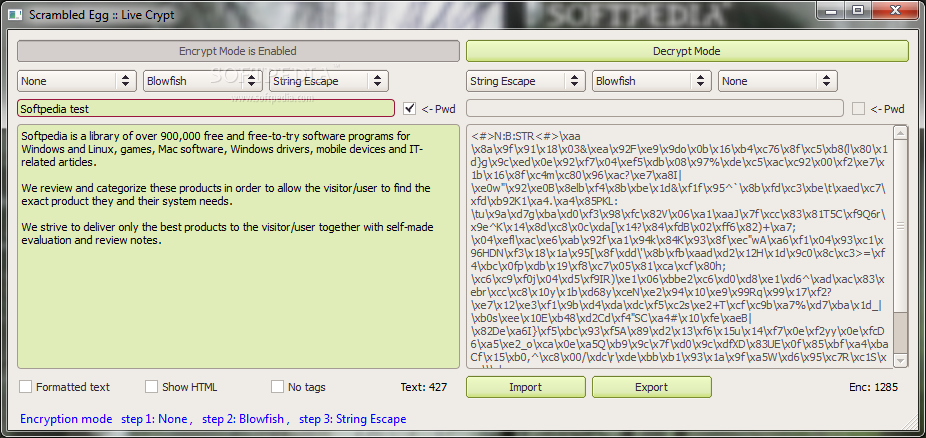
Task: Click the Export button
Action: [651, 387]
